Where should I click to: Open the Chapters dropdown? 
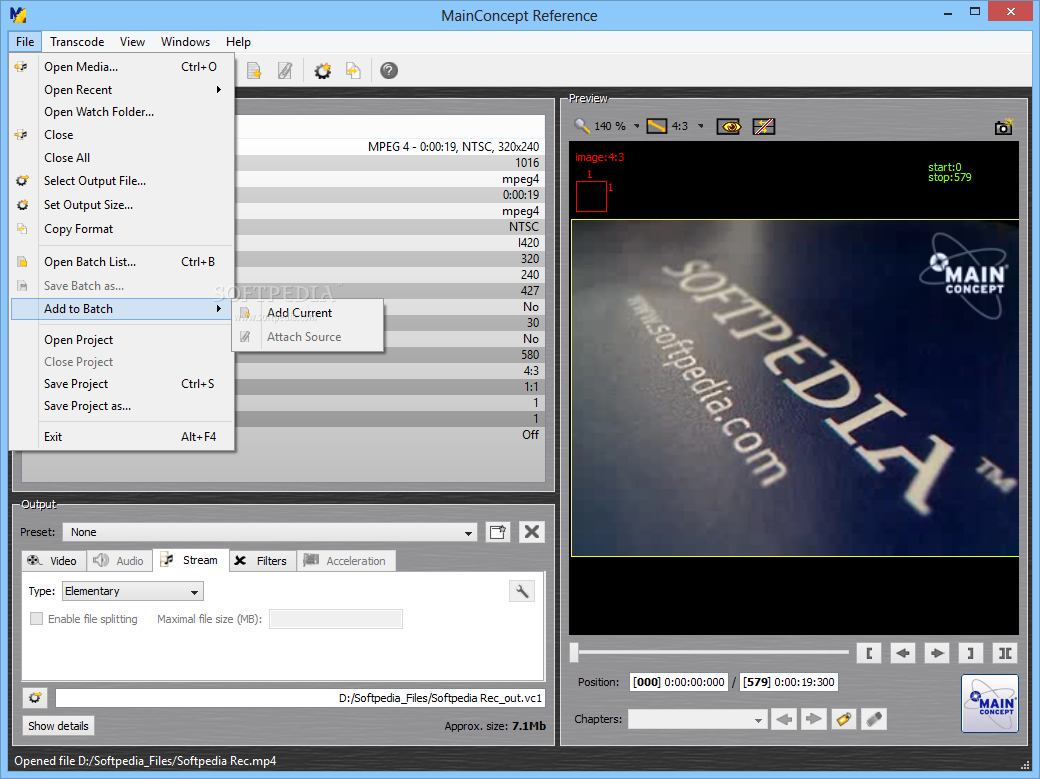click(698, 719)
